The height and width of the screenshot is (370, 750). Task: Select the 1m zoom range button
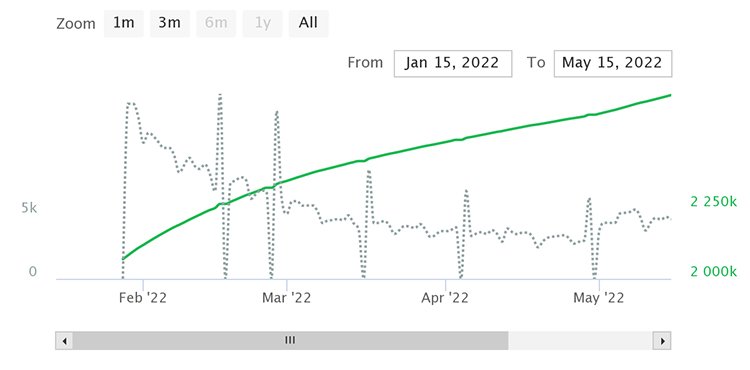tap(123, 23)
